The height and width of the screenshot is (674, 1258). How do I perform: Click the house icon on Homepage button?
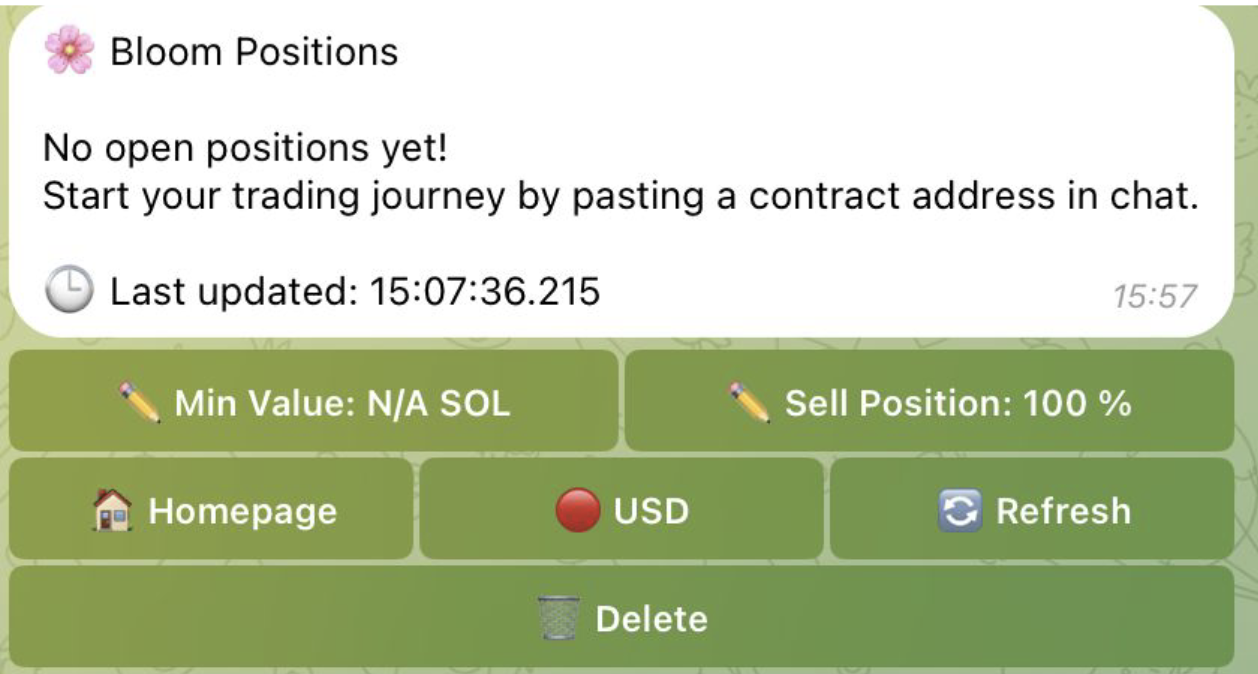[113, 511]
